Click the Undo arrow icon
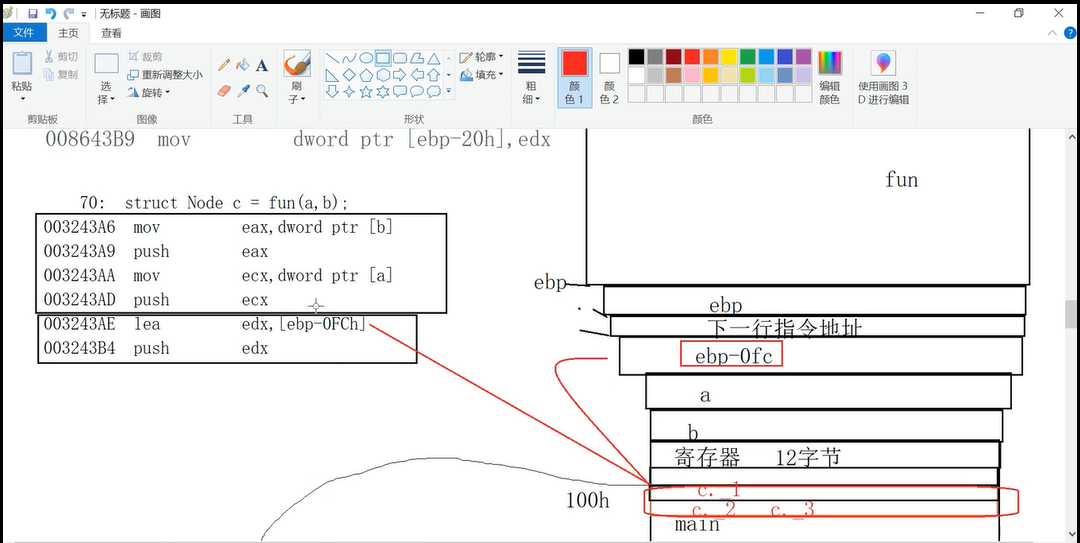Screen dimensions: 1080x543 (x=50, y=13)
